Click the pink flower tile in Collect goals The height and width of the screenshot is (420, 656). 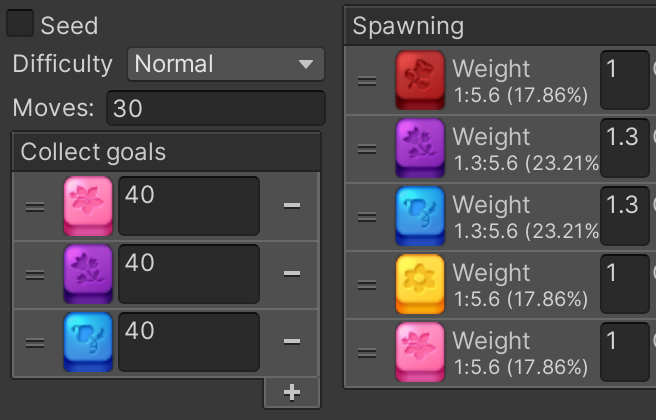(x=88, y=206)
